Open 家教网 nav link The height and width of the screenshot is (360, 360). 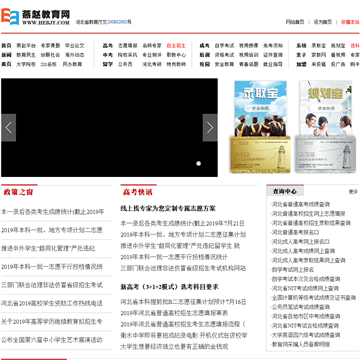coord(319,55)
